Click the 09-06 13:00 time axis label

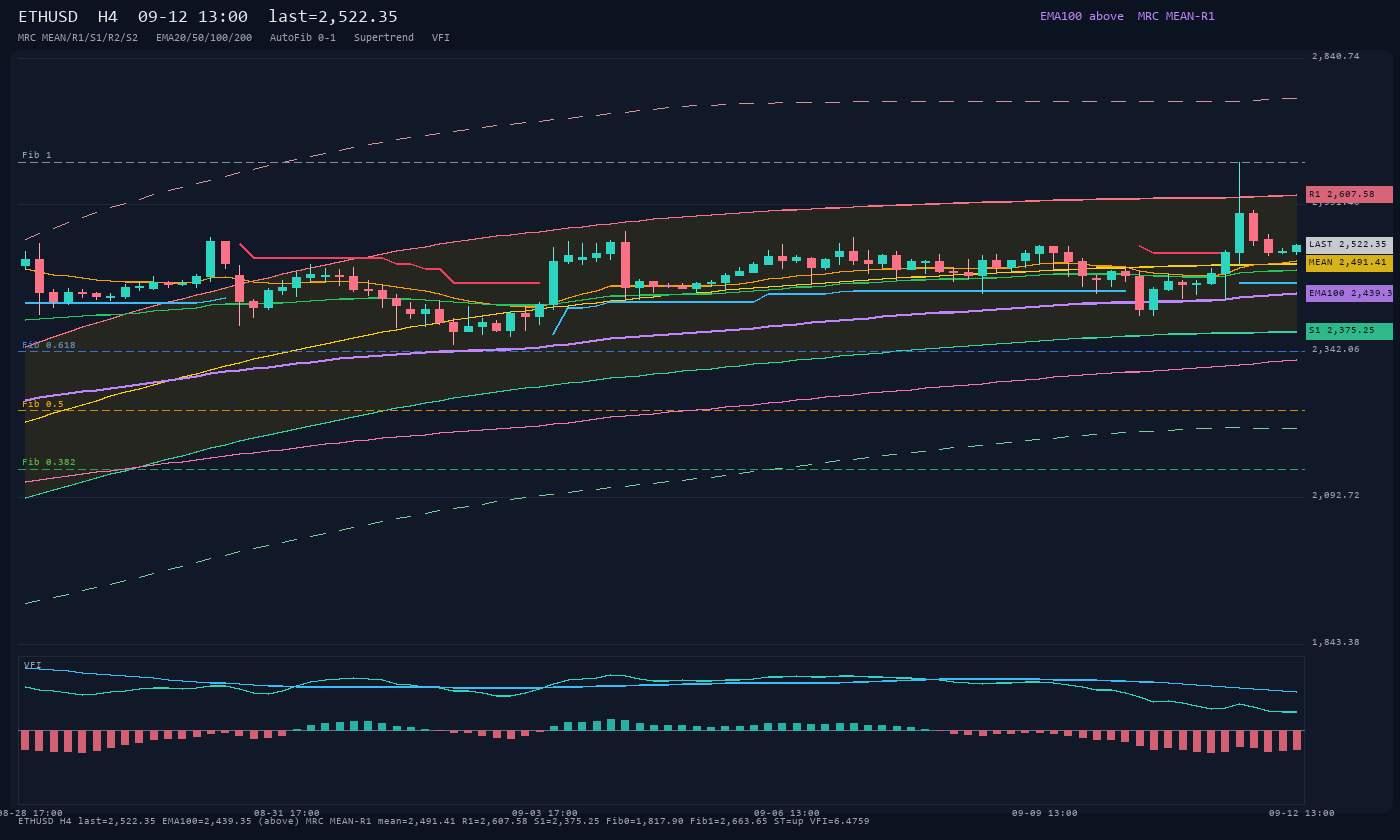[x=787, y=813]
